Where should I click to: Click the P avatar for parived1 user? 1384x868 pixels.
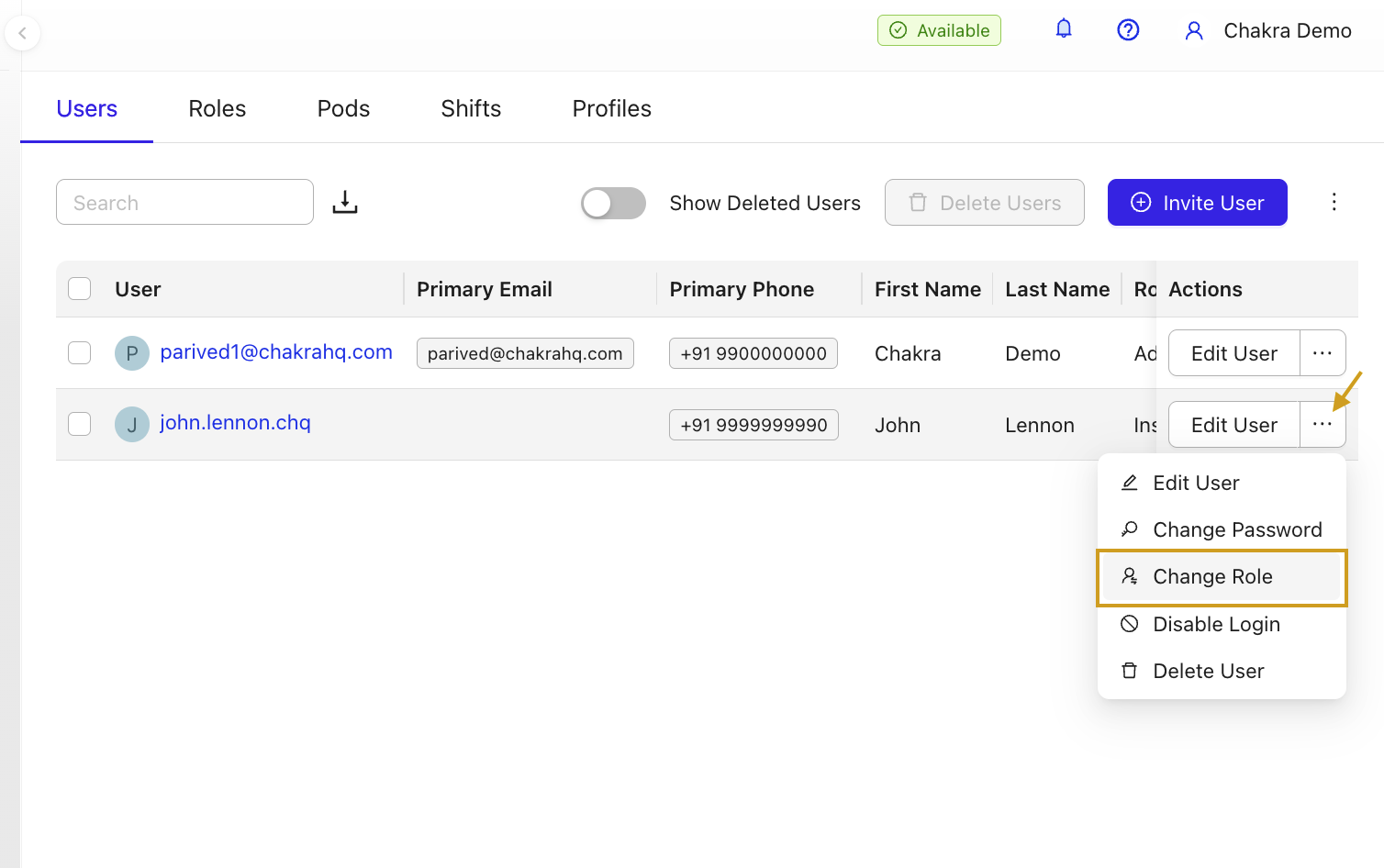[132, 353]
